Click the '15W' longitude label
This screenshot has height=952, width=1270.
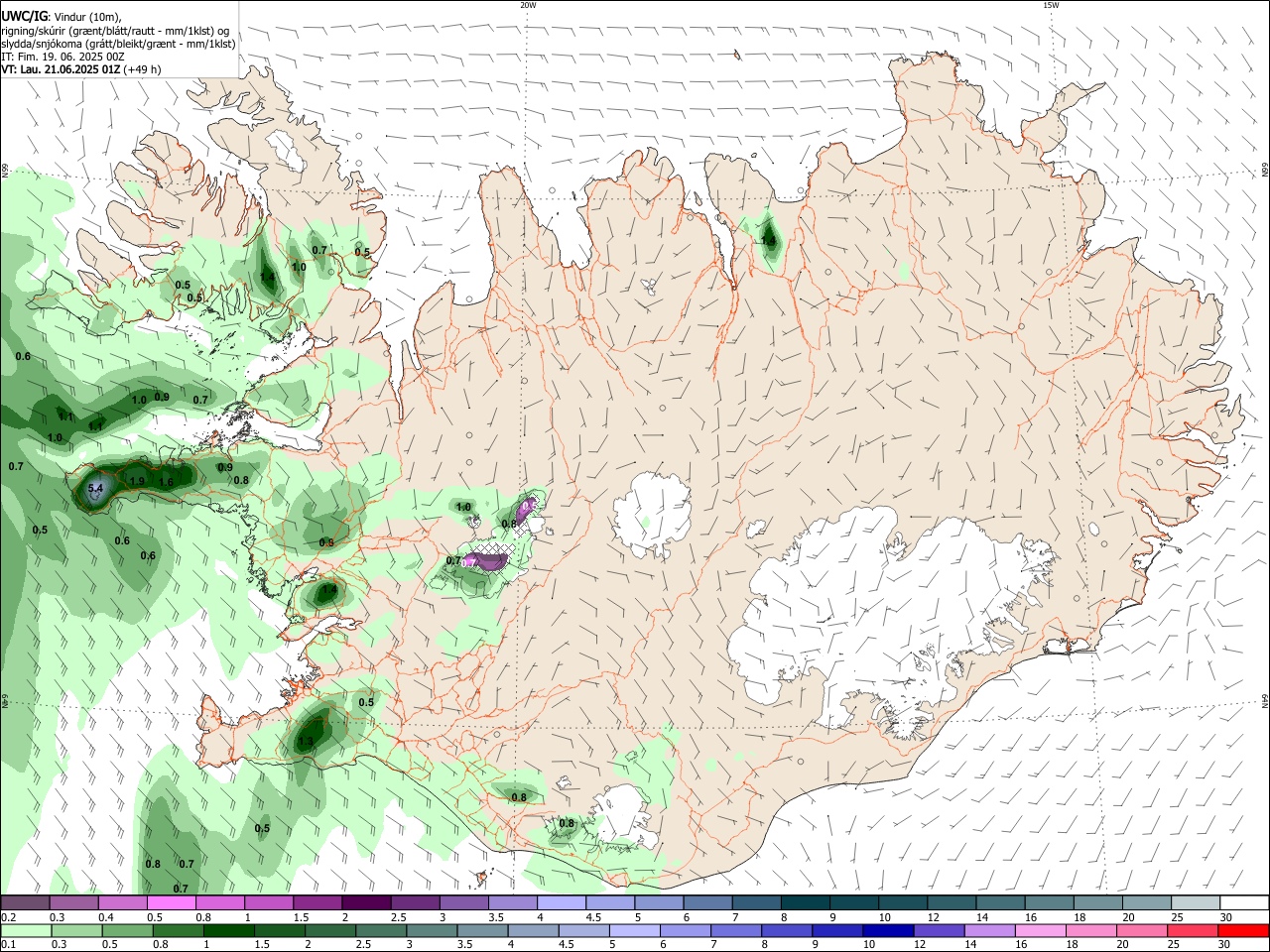click(x=1051, y=5)
